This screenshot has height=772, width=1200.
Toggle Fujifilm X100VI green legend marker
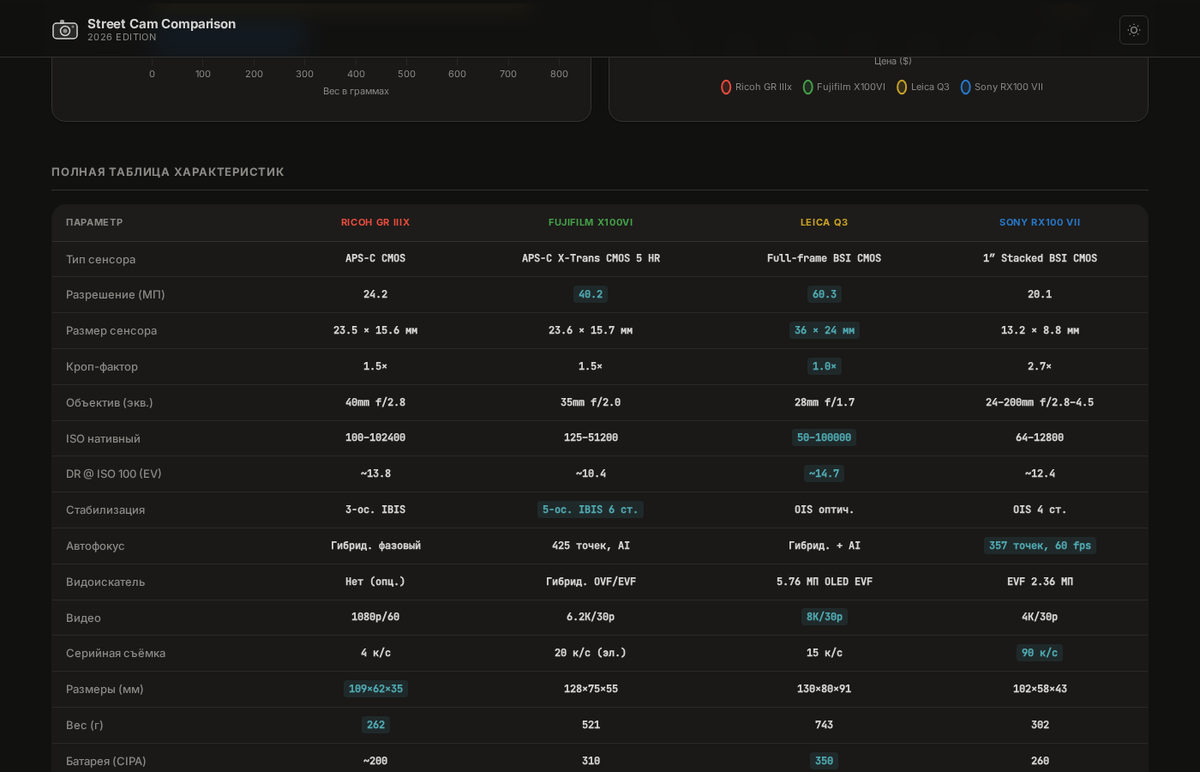808,87
